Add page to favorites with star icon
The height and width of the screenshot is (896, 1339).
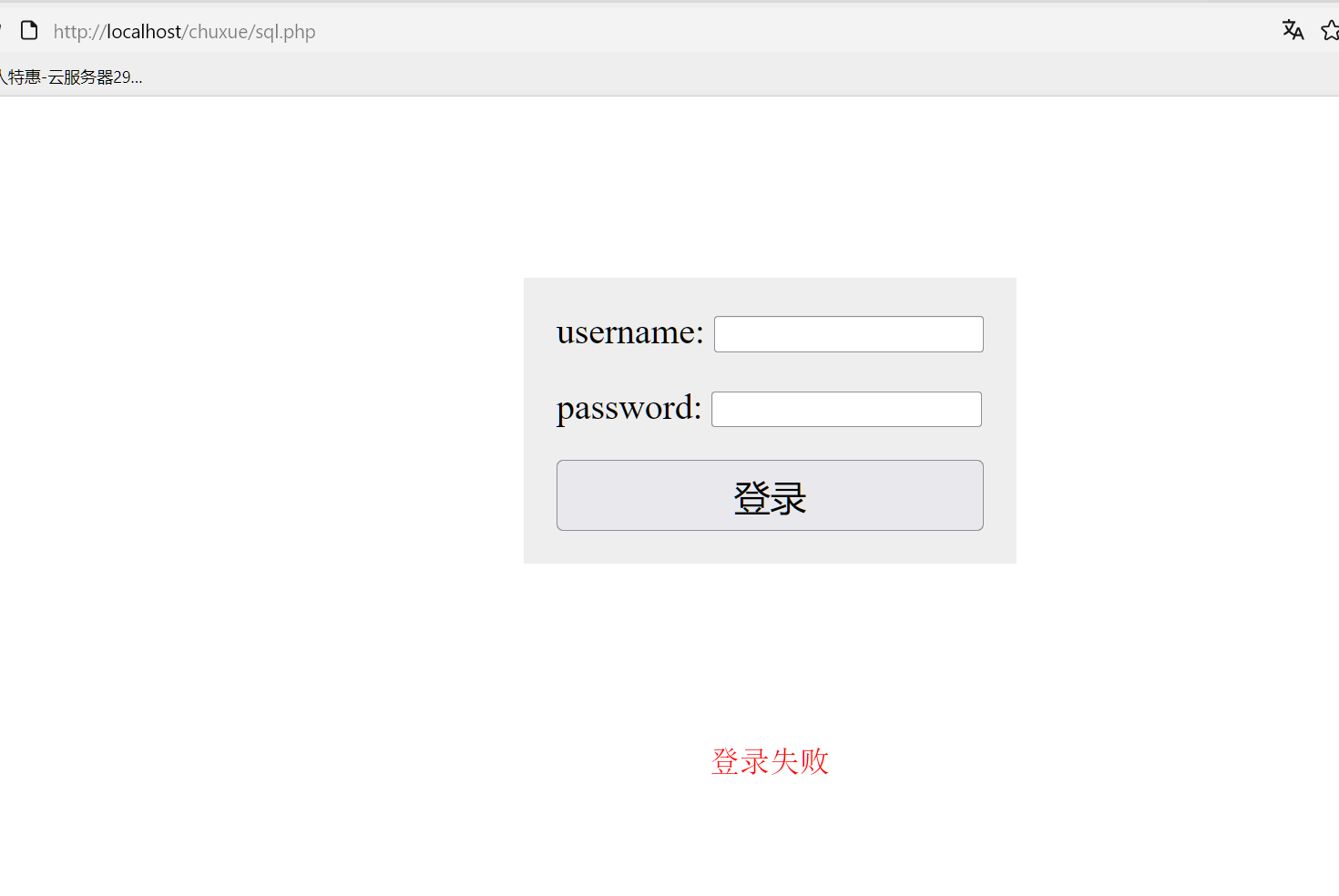pyautogui.click(x=1331, y=31)
